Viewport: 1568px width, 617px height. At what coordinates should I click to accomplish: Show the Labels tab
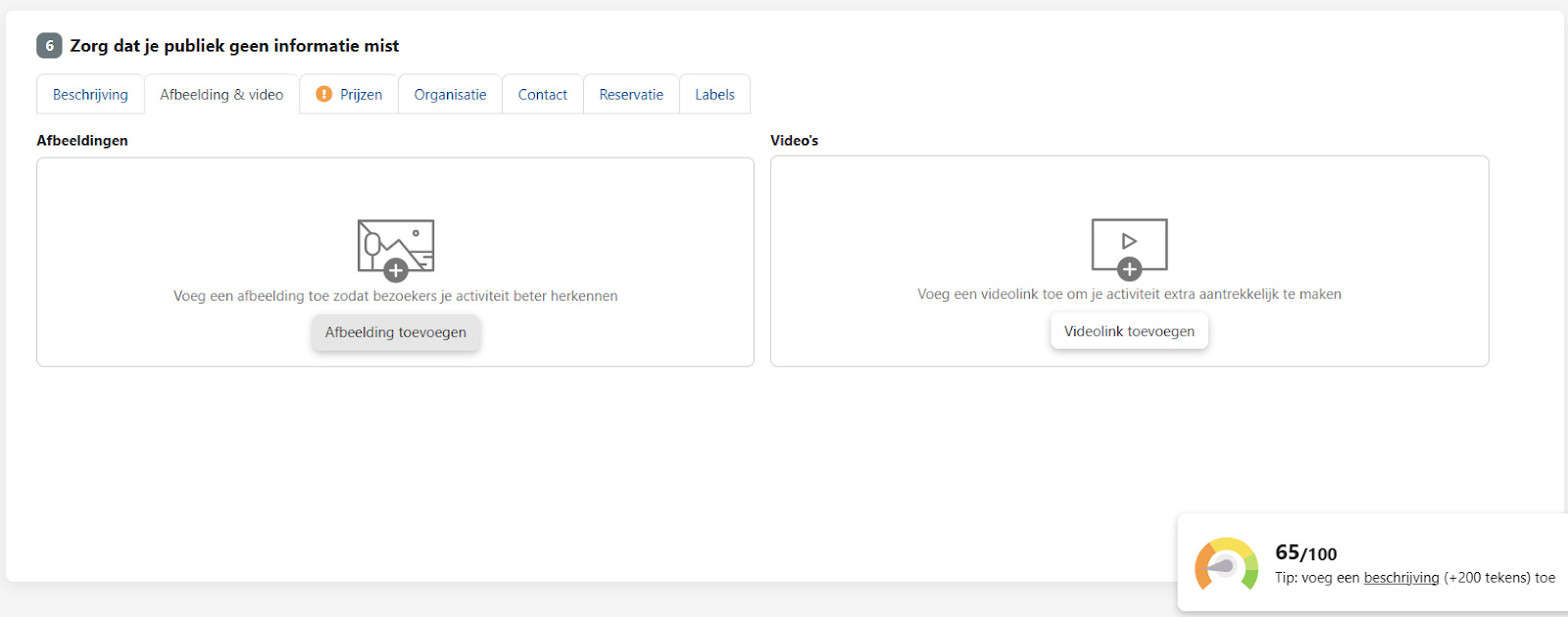click(x=714, y=95)
